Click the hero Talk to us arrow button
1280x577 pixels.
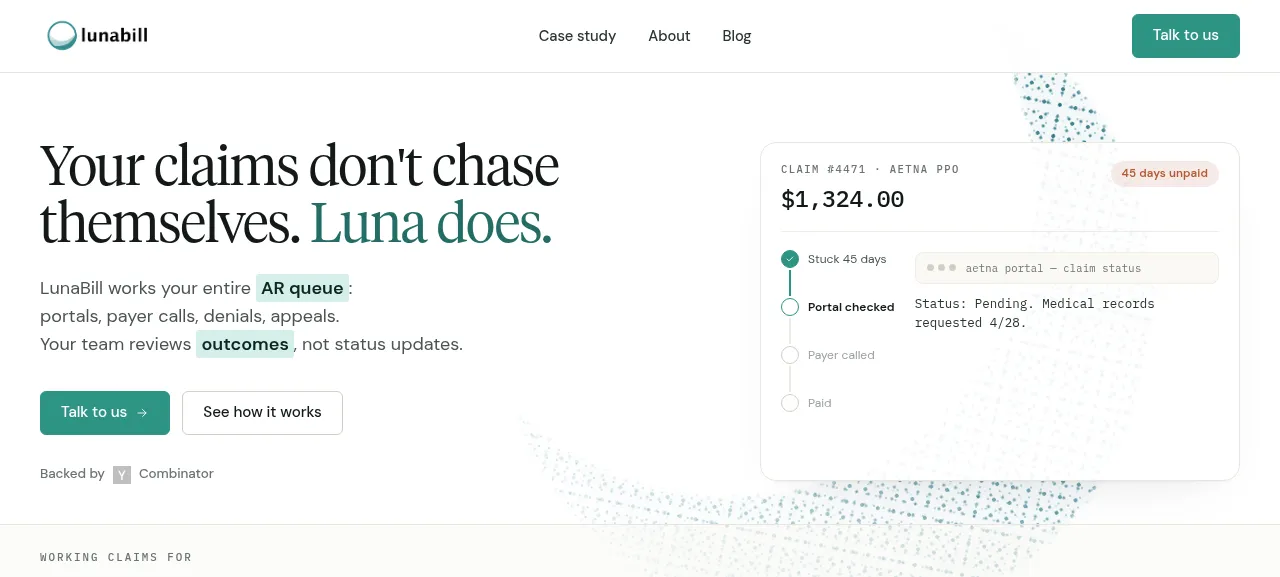tap(105, 413)
